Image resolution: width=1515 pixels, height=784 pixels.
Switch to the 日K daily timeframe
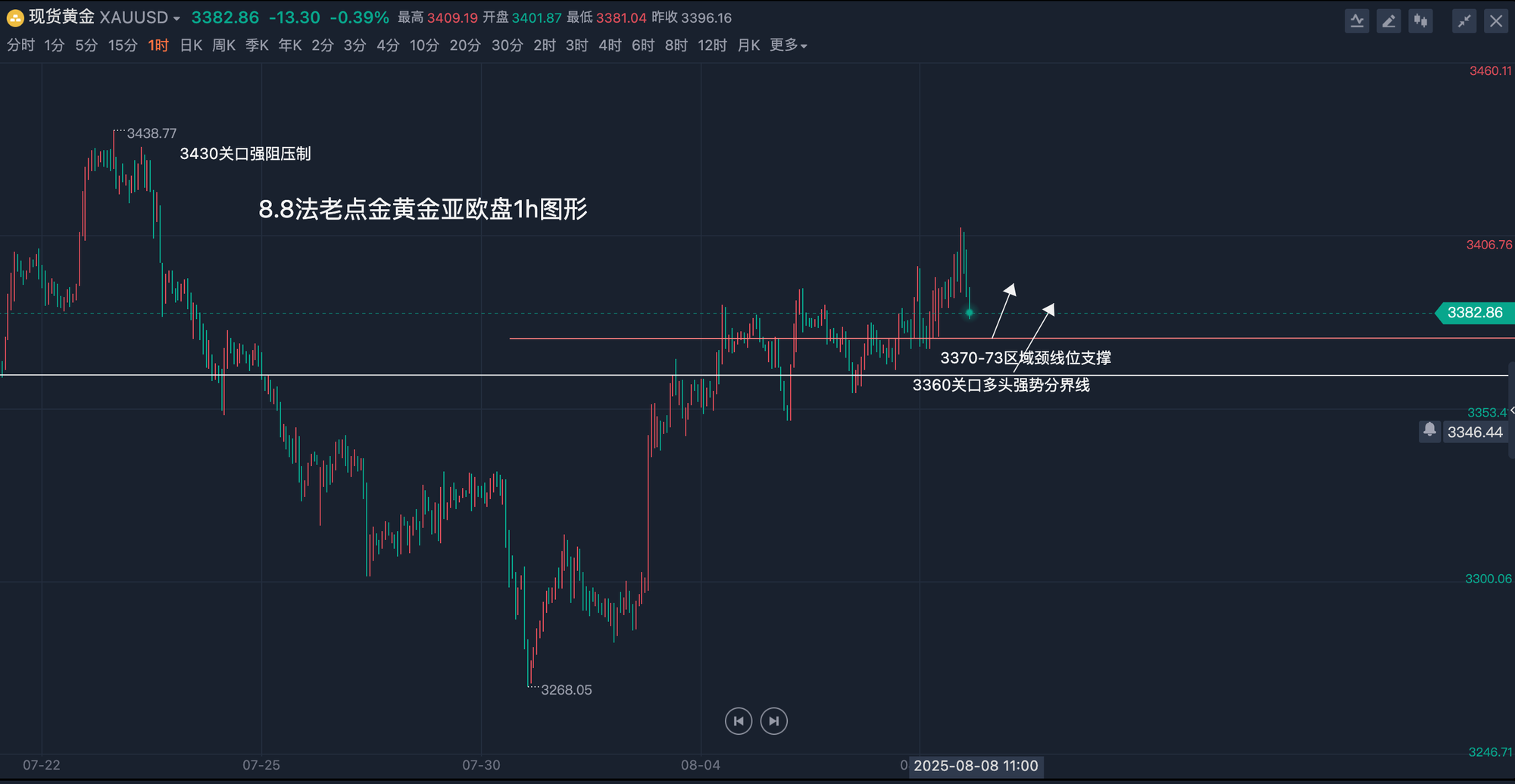(x=191, y=45)
